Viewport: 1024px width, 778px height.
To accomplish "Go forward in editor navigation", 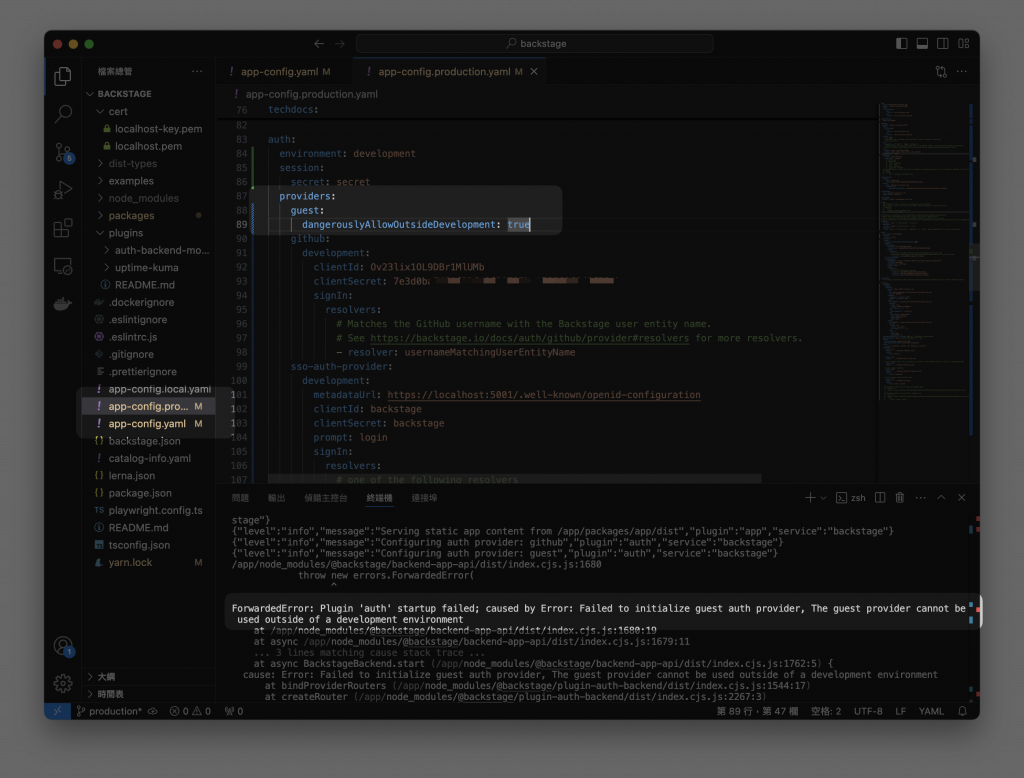I will (340, 44).
